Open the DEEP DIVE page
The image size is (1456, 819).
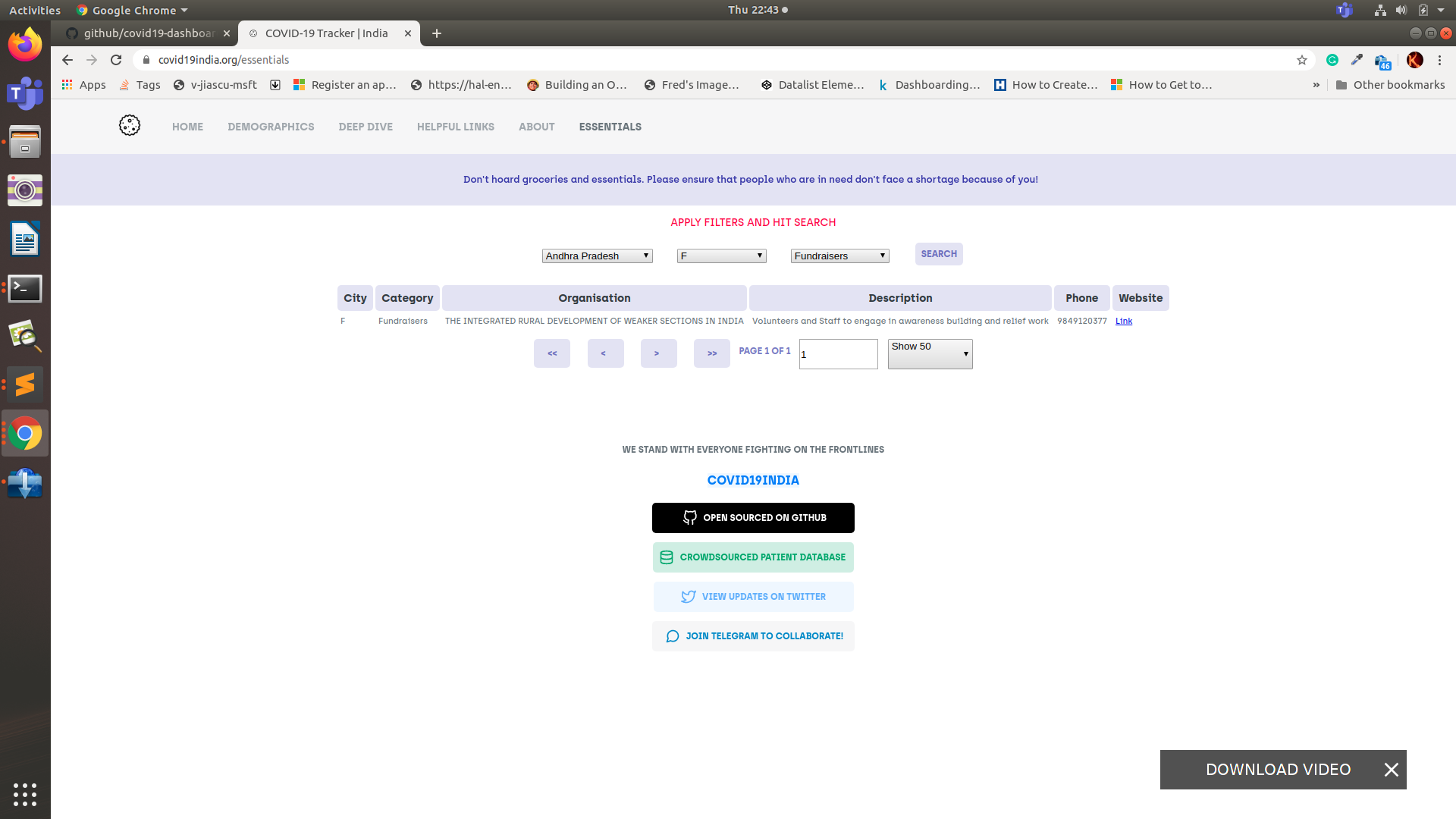(x=366, y=127)
